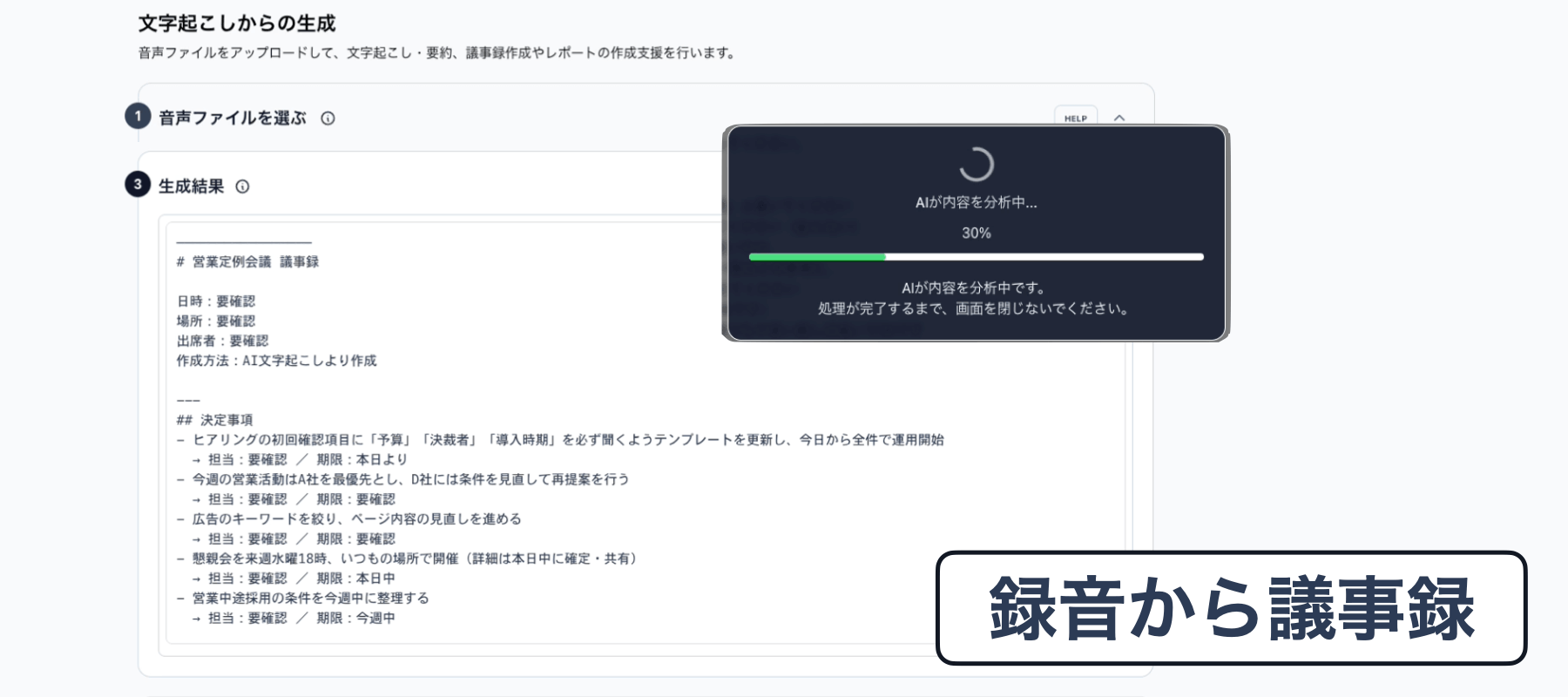Image resolution: width=1568 pixels, height=697 pixels.
Task: Click the AIが内容を分析中... status text
Action: (x=977, y=202)
